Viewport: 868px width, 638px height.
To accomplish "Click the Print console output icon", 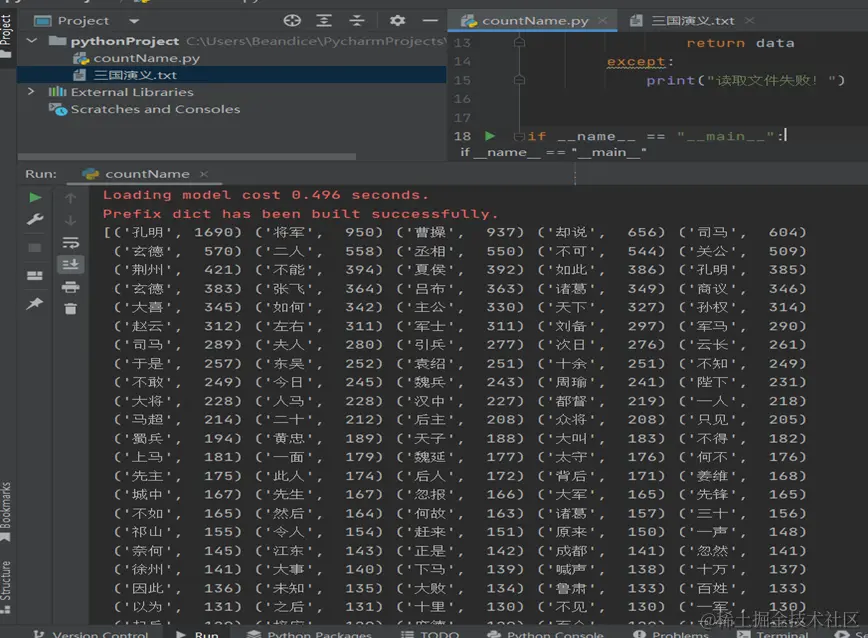I will click(70, 287).
